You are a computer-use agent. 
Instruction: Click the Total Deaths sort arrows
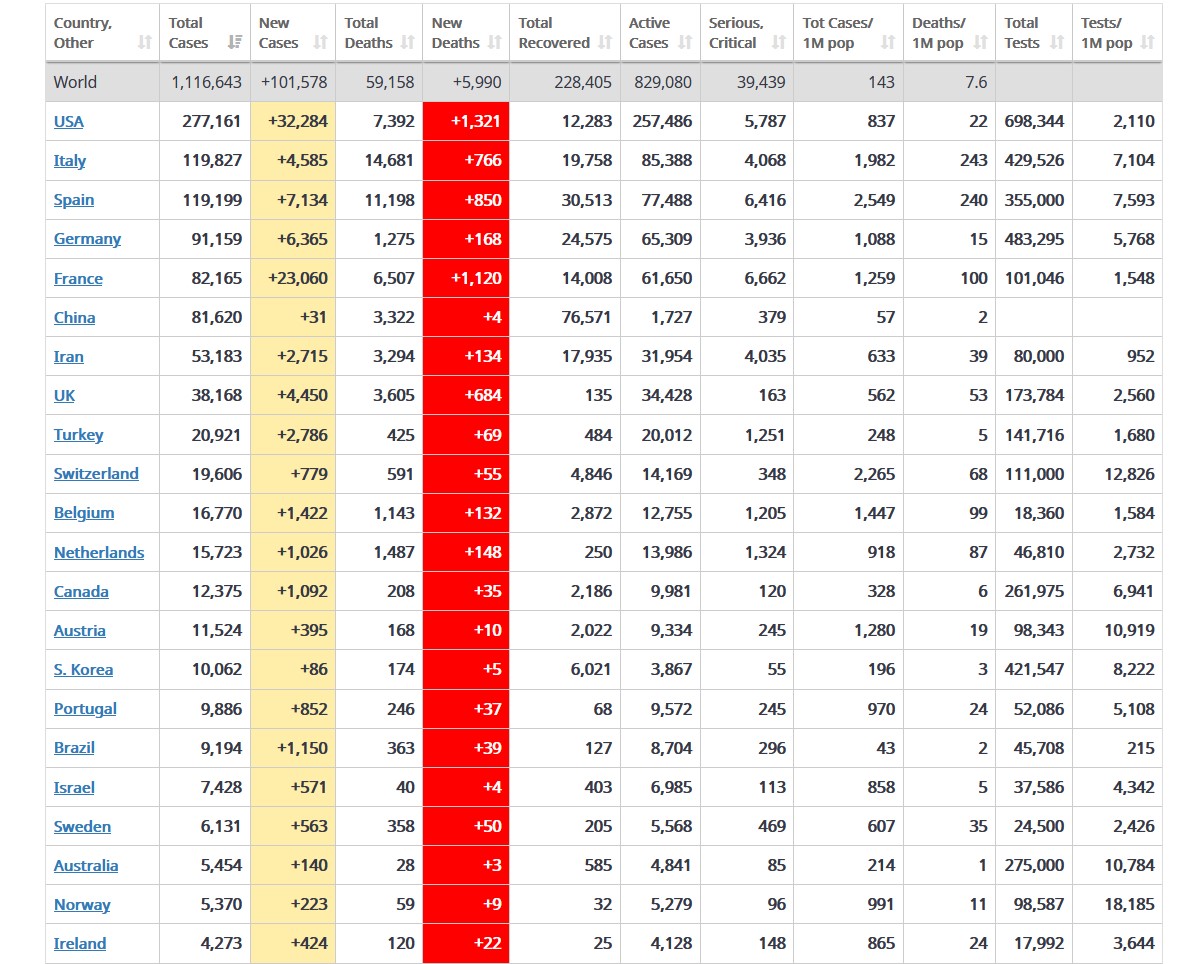[407, 43]
